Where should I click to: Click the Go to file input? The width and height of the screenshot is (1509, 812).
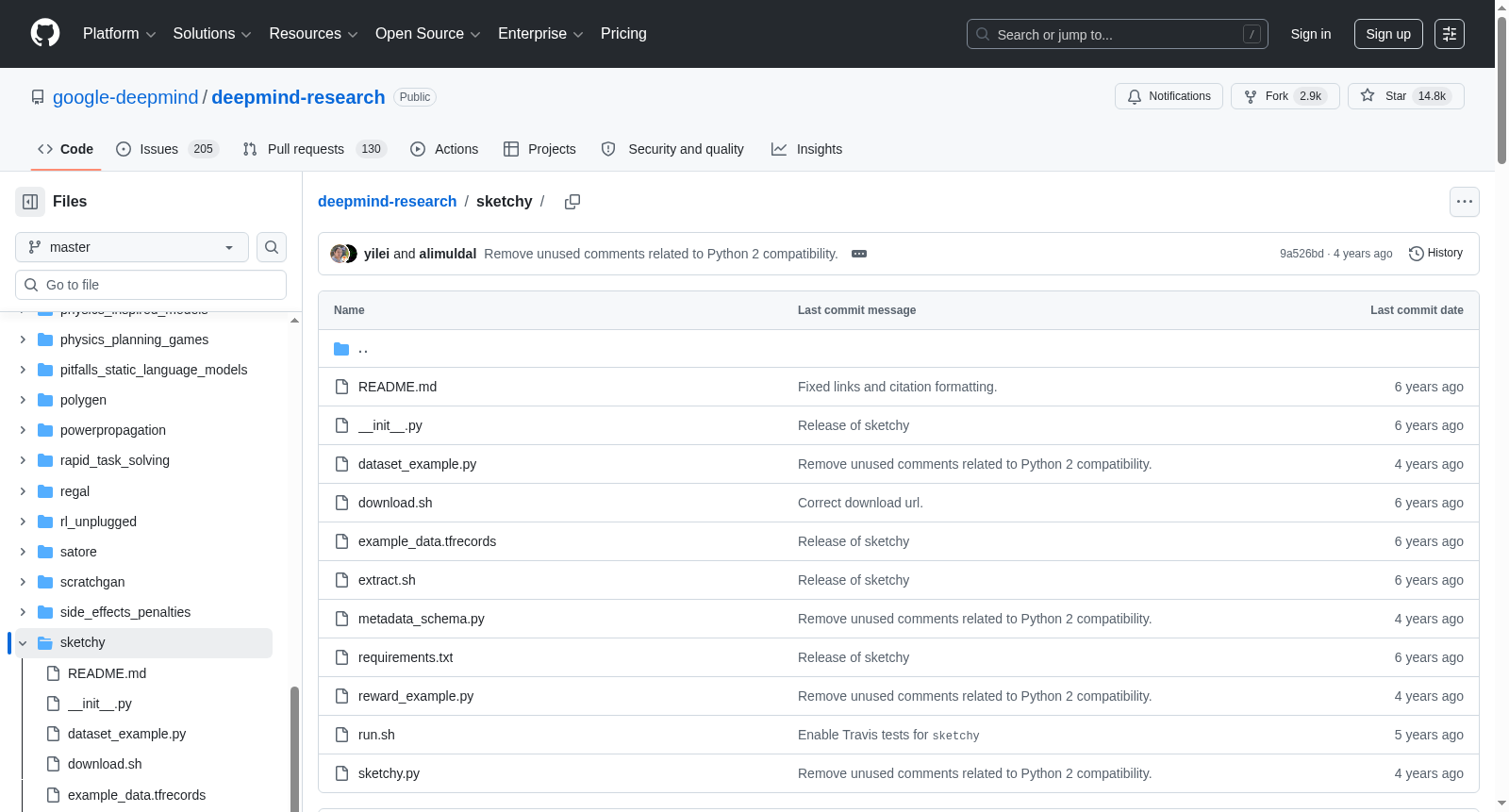tap(151, 285)
